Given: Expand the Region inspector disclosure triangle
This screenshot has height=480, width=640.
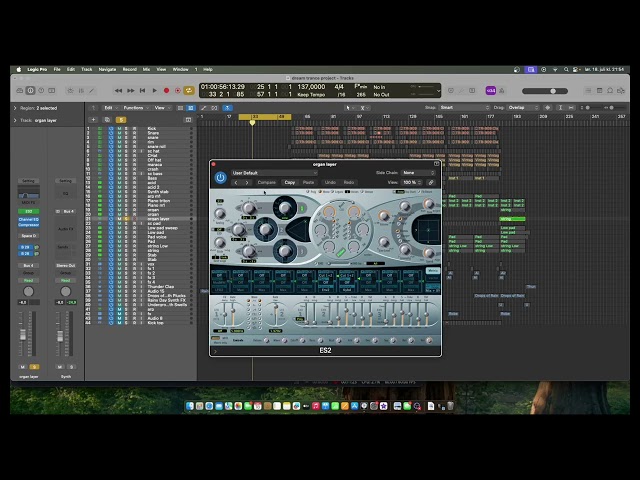Looking at the screenshot, I should [x=15, y=108].
